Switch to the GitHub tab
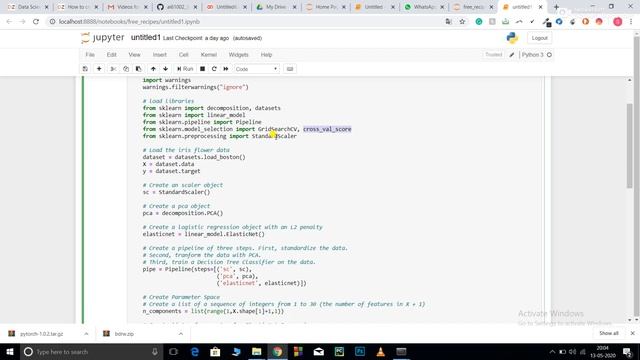This screenshot has height=360, width=640. click(x=176, y=7)
